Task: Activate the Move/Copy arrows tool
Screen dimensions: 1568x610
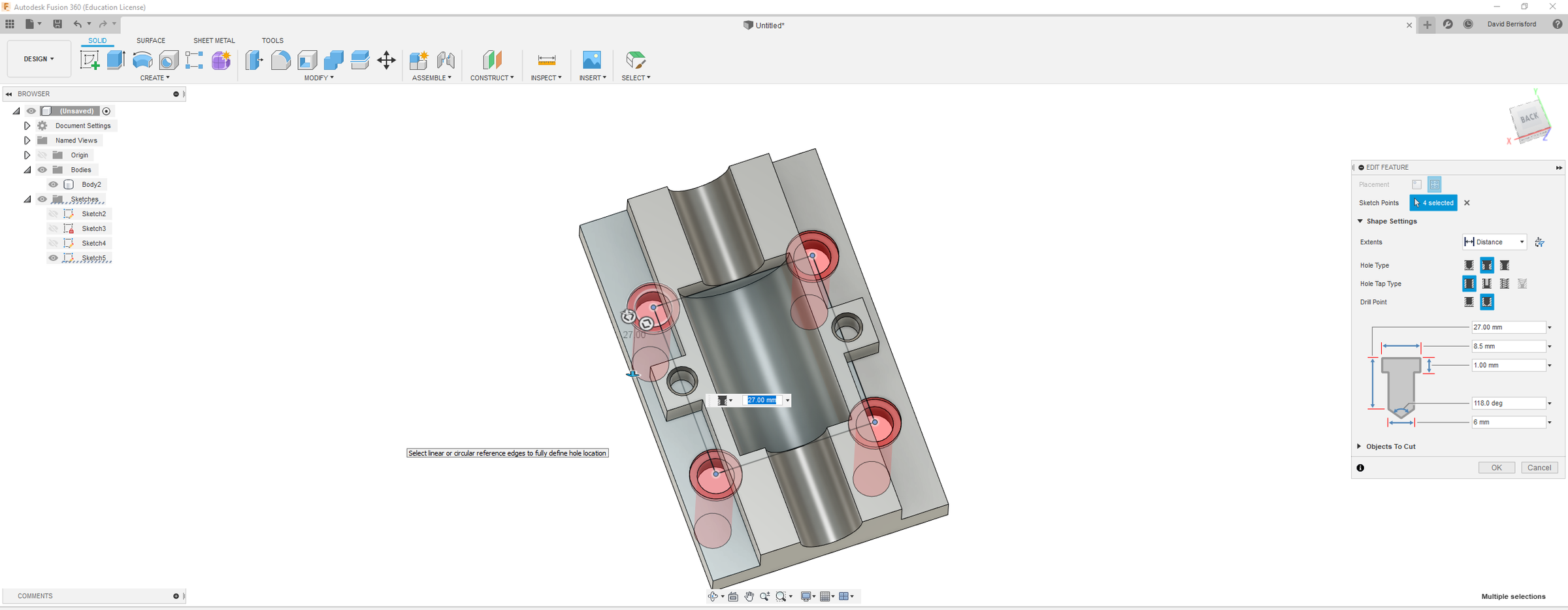Action: (x=386, y=60)
